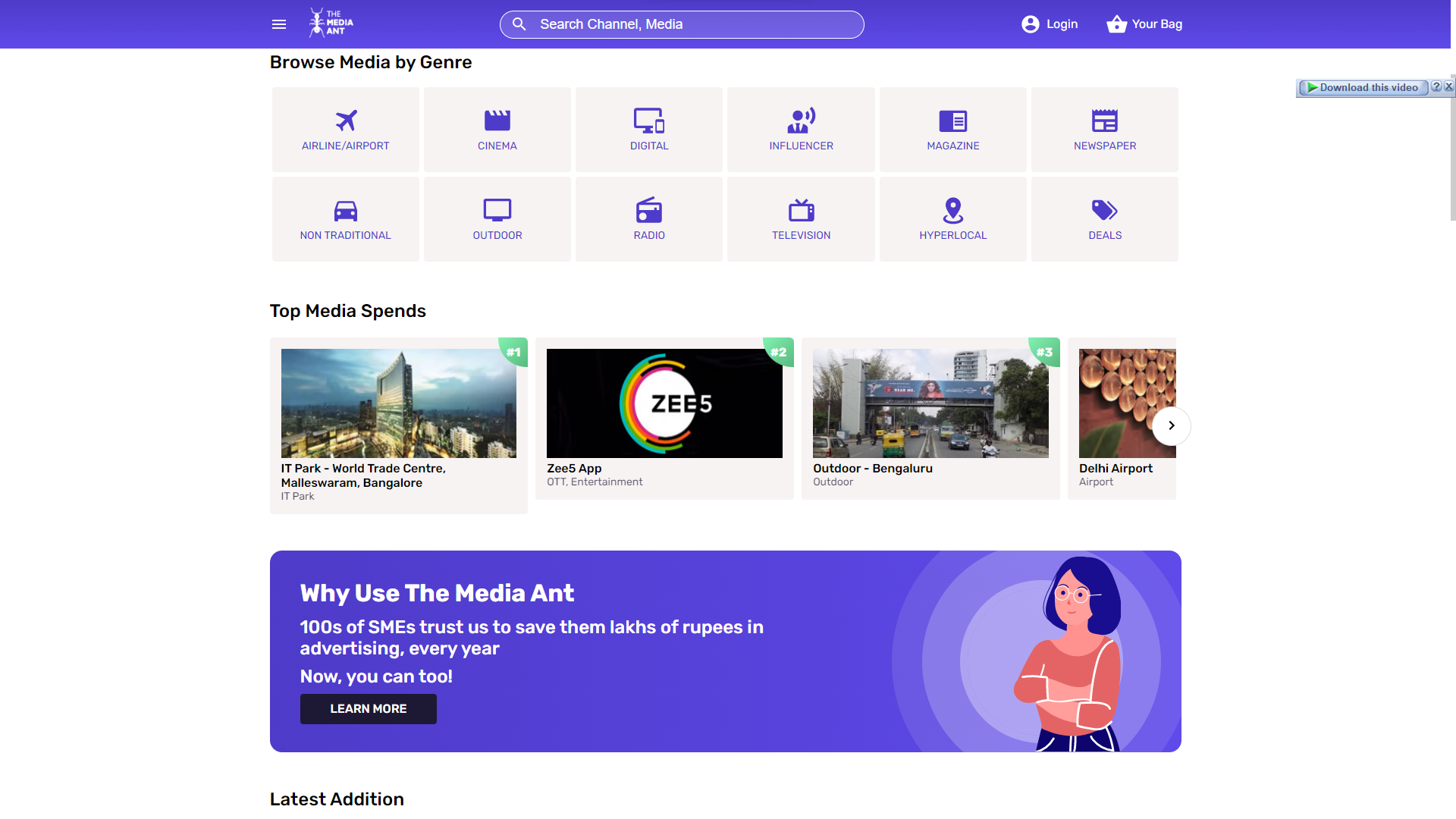Select the Non Traditional car icon
1456x819 pixels.
346,210
